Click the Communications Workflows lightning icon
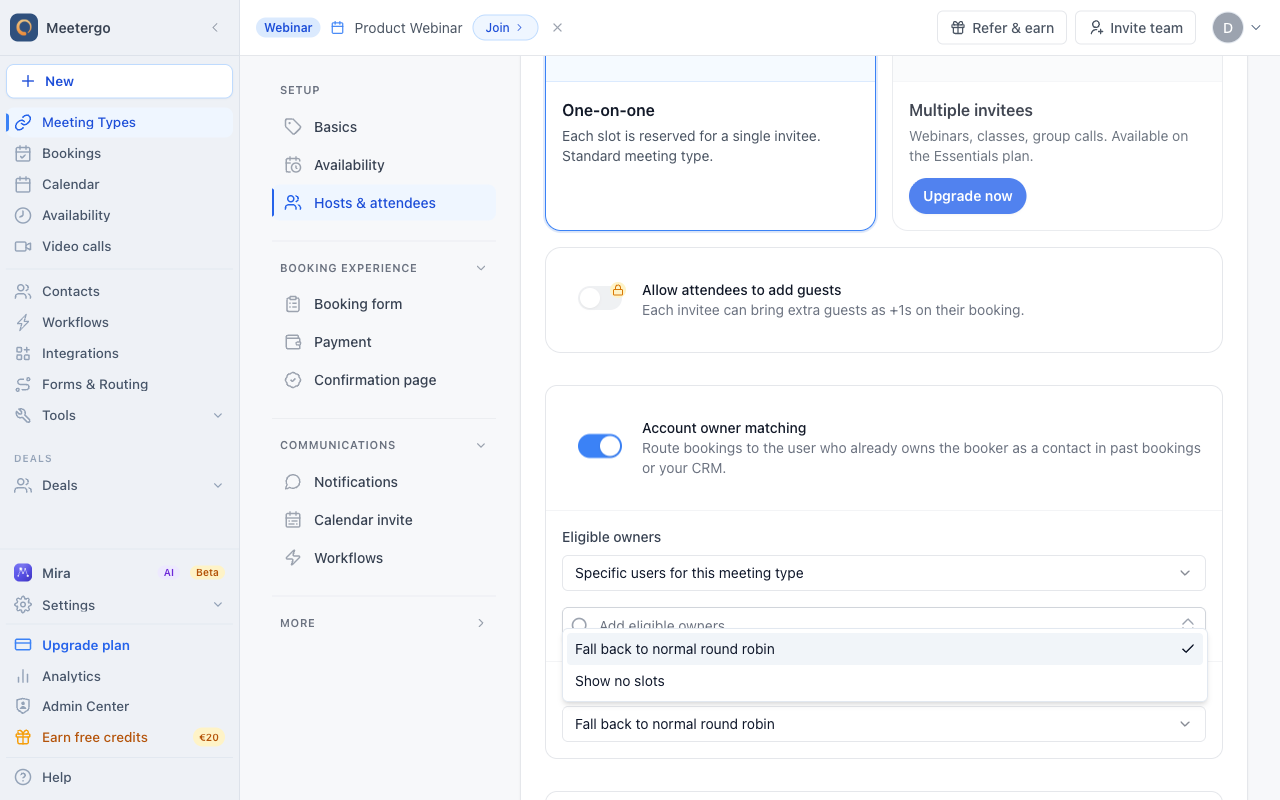The image size is (1280, 800). click(293, 558)
